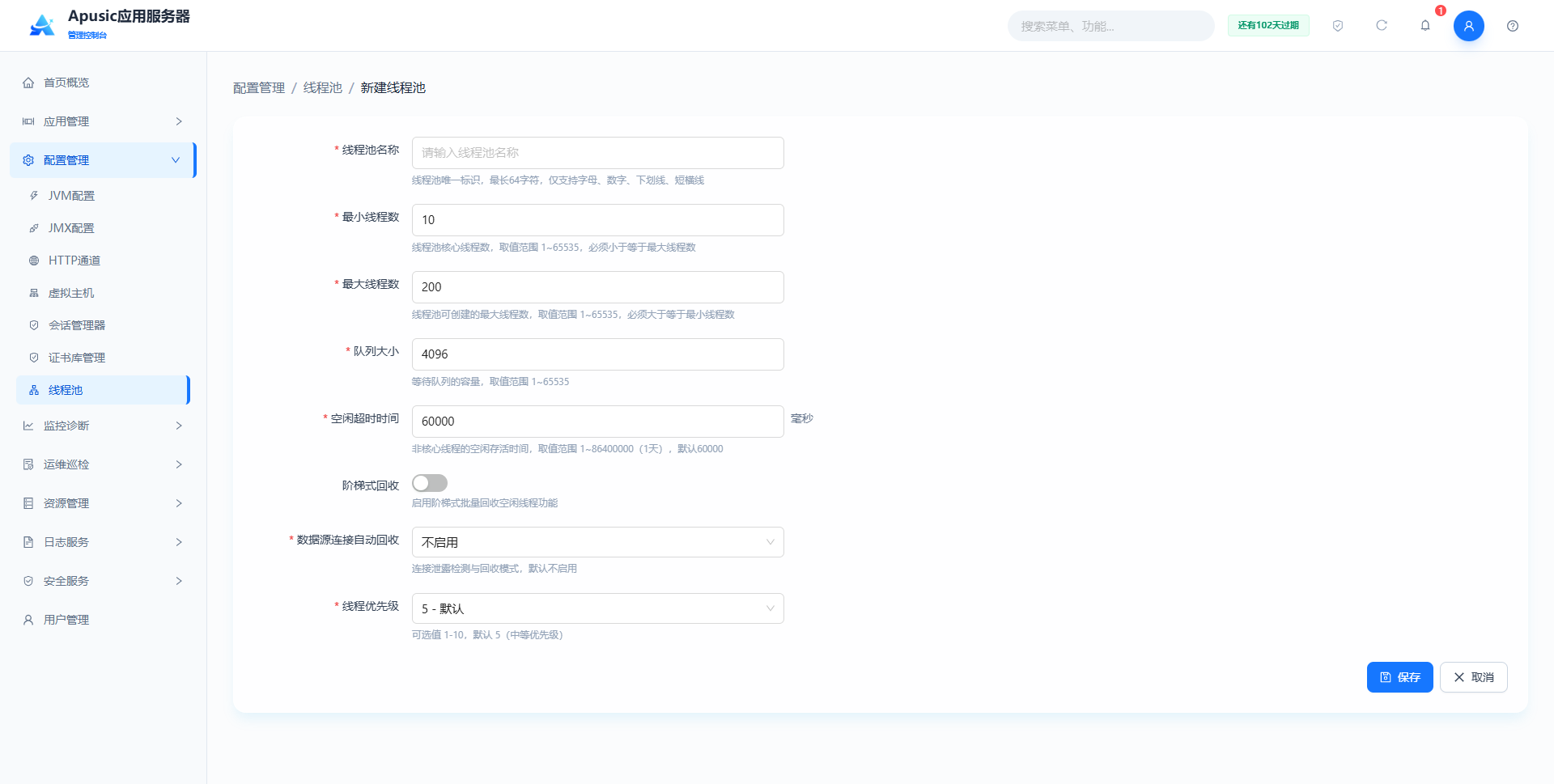Open the JMX配置 page
The width and height of the screenshot is (1554, 784).
[x=103, y=228]
